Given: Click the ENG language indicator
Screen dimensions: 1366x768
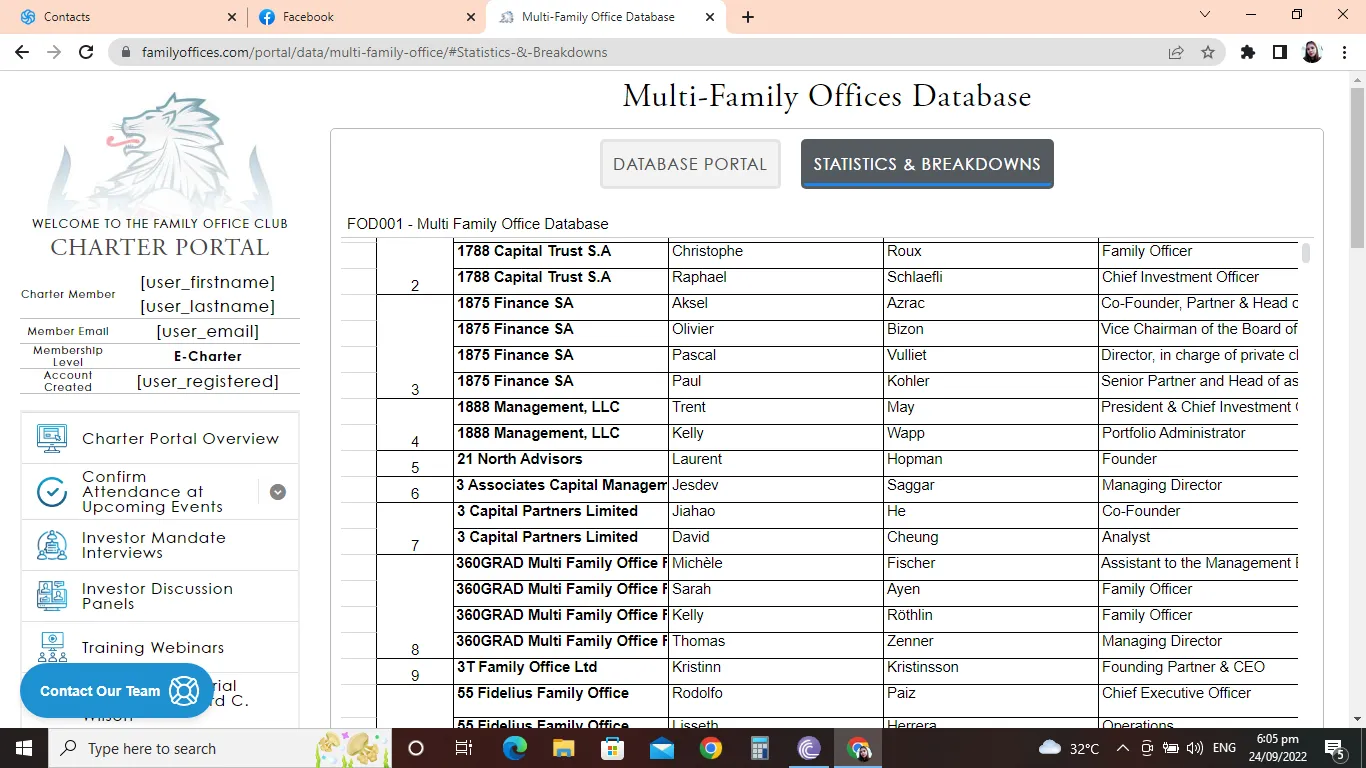Looking at the screenshot, I should click(x=1224, y=748).
